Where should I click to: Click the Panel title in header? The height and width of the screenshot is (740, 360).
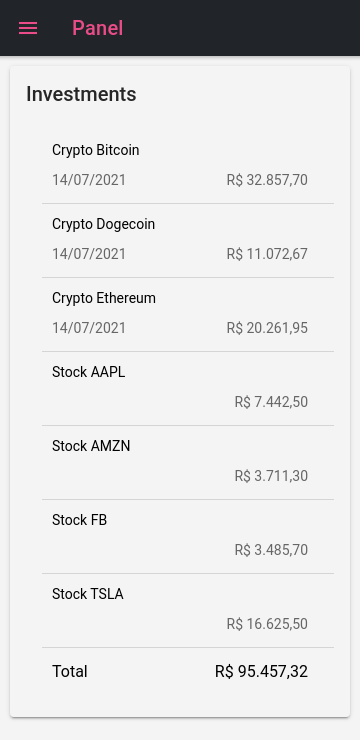point(98,28)
